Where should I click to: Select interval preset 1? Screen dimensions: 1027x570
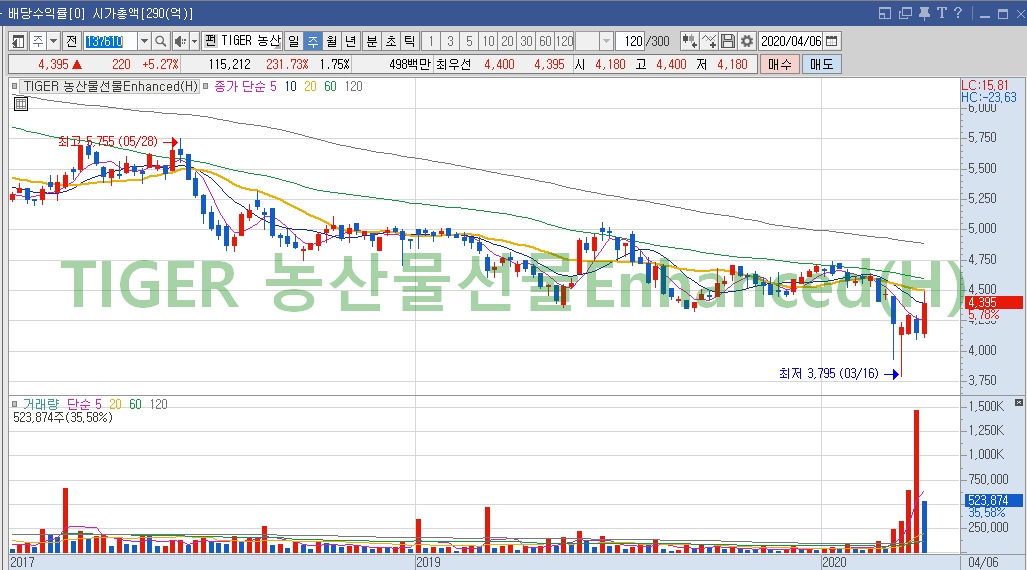(x=431, y=41)
